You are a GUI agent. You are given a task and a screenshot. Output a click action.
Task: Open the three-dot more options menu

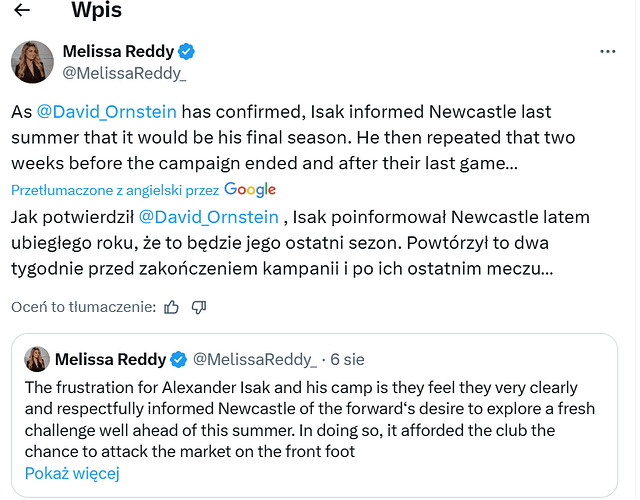608,51
